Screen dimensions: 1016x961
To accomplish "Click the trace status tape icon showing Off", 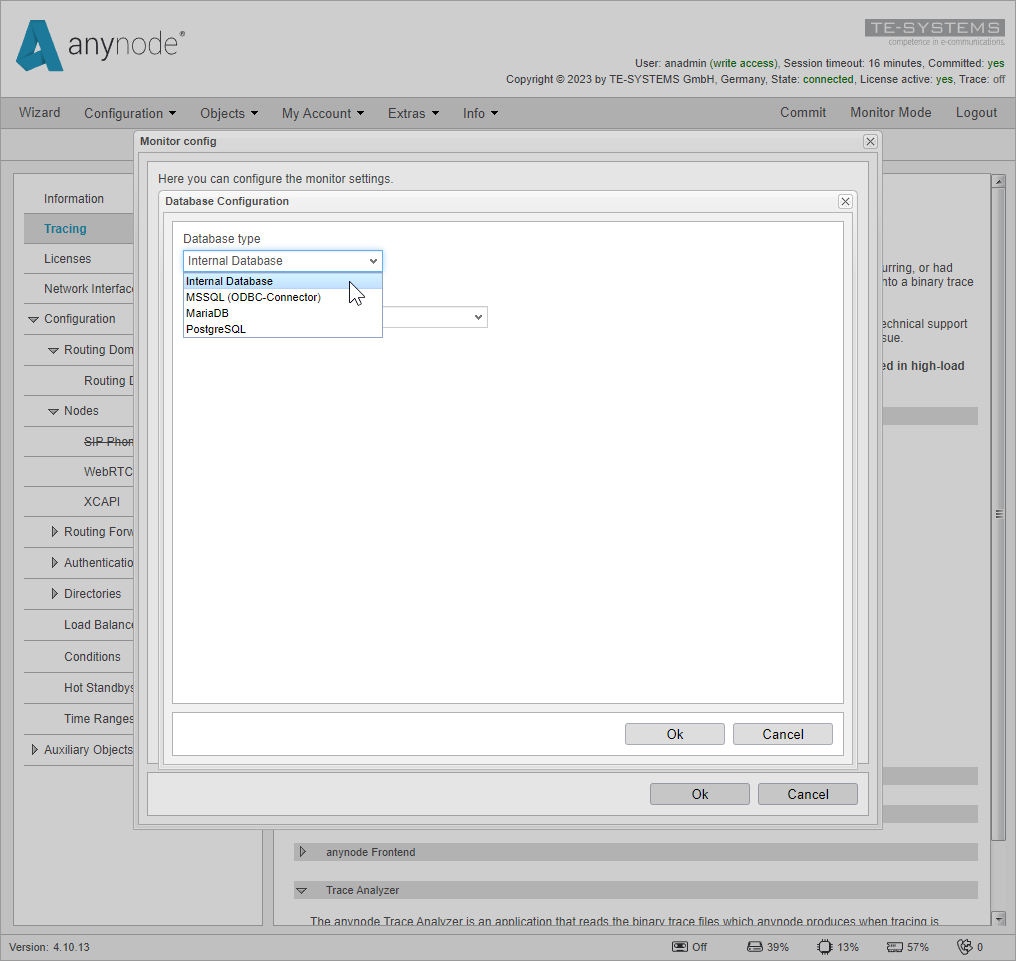I will tap(678, 946).
